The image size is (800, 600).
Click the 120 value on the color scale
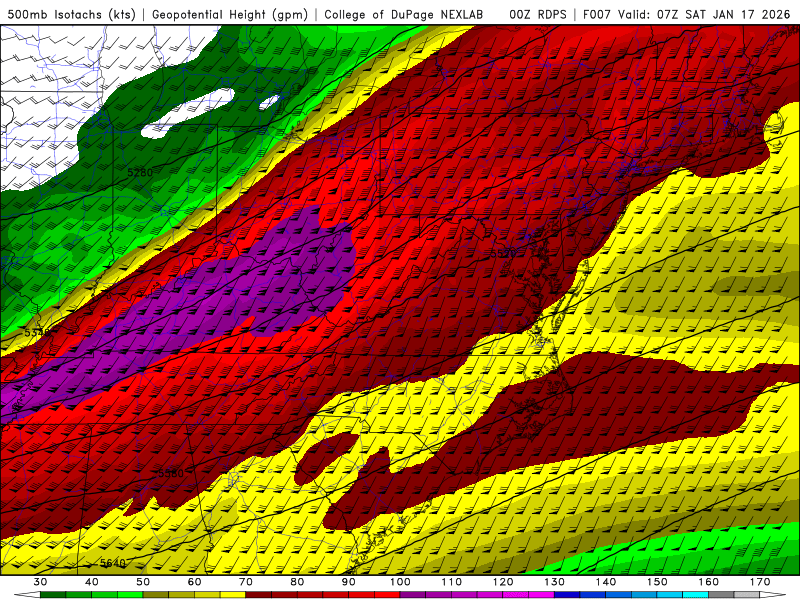(503, 582)
